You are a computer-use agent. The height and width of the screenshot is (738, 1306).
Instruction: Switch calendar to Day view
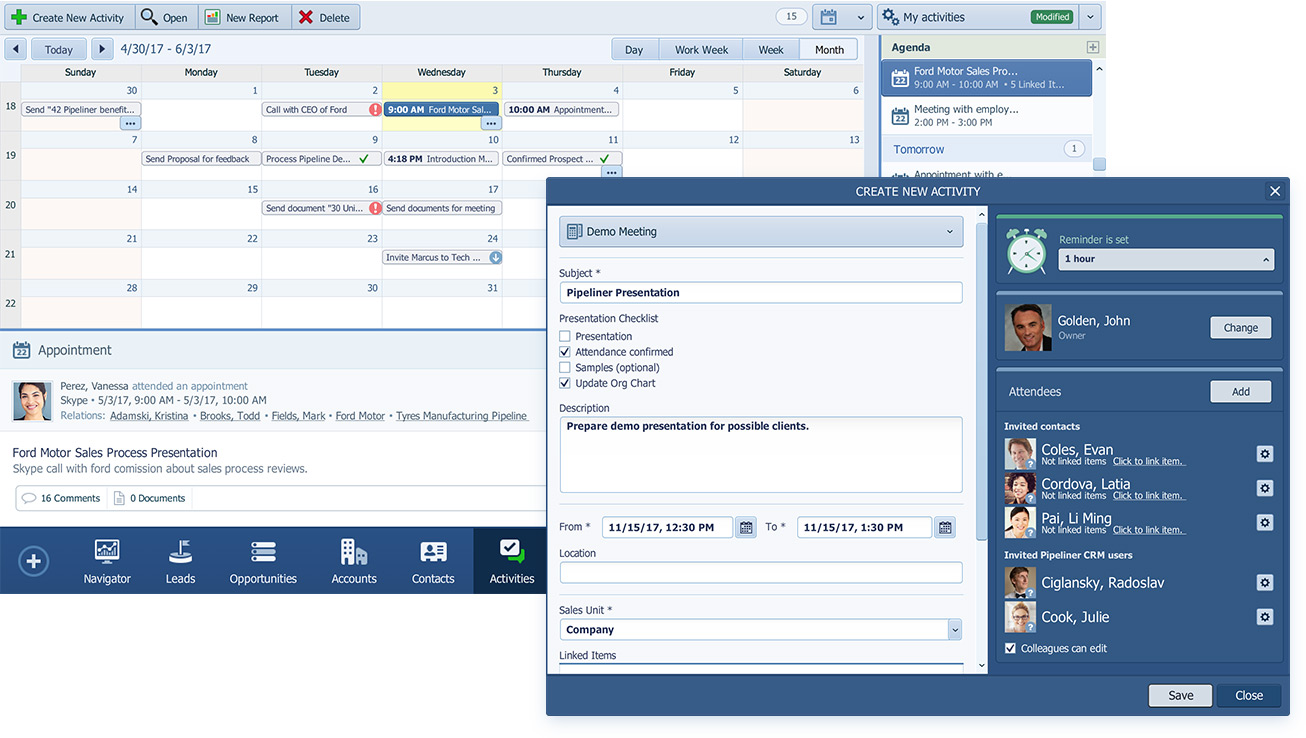pyautogui.click(x=634, y=49)
